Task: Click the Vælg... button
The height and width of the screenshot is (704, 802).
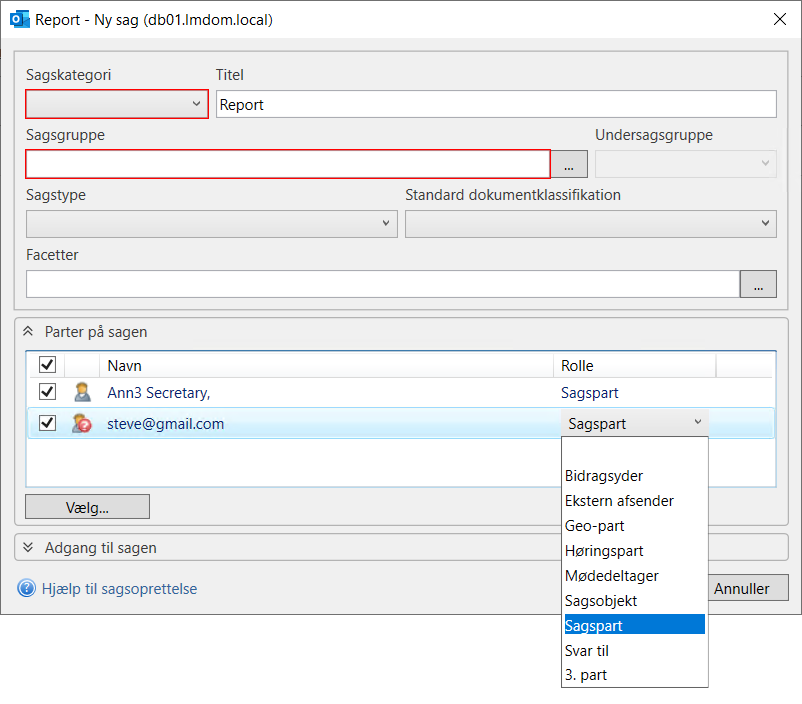Action: pyautogui.click(x=87, y=507)
